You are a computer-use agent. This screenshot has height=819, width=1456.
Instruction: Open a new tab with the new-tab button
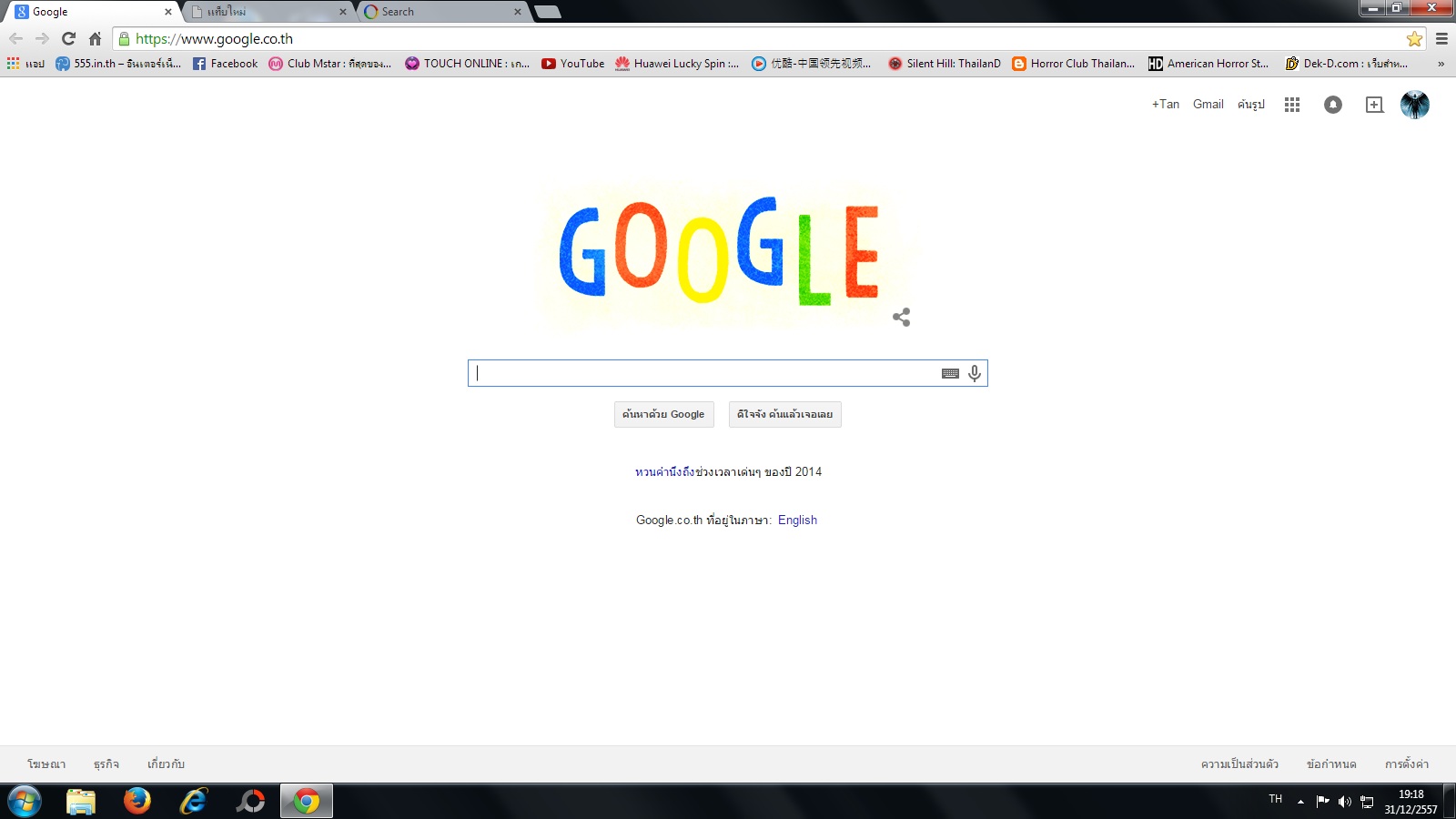(547, 12)
